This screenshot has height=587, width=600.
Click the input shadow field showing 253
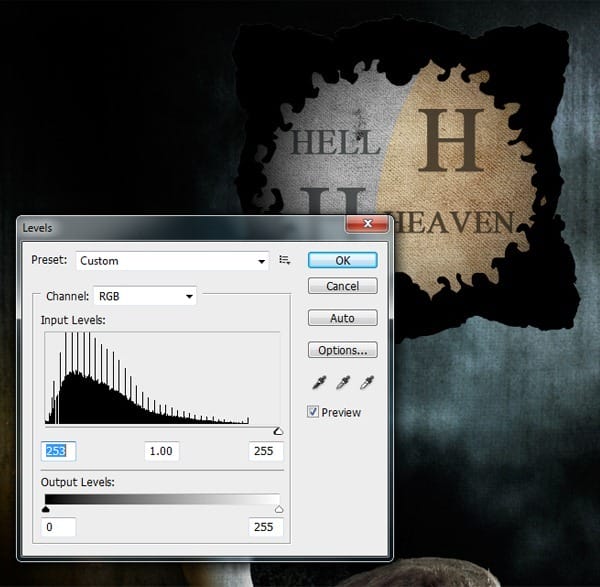tap(58, 451)
